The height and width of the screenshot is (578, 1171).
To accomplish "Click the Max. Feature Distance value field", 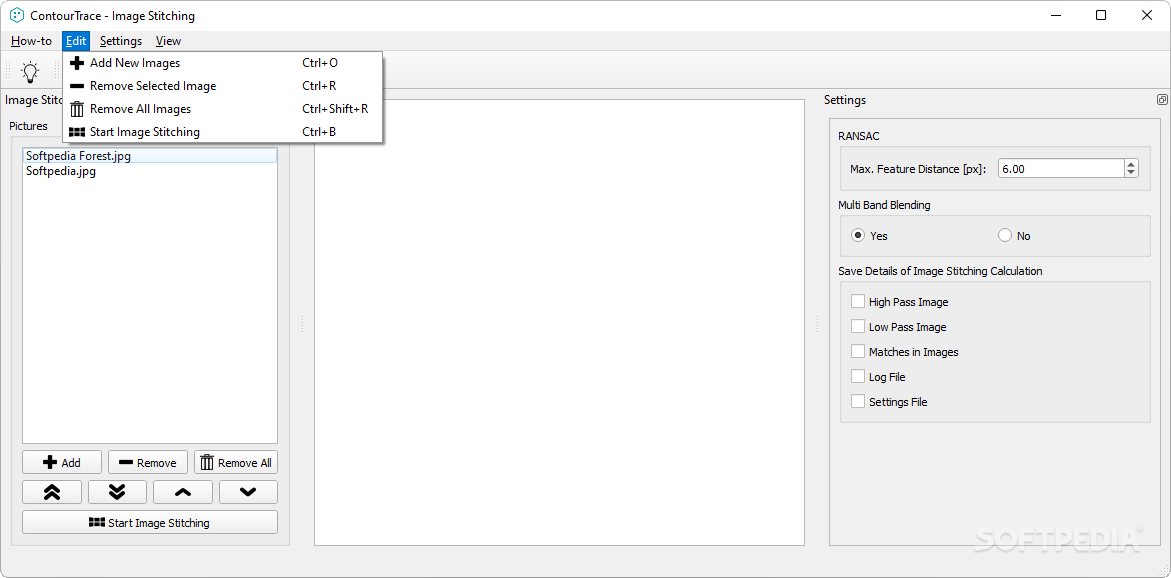I will click(1061, 169).
